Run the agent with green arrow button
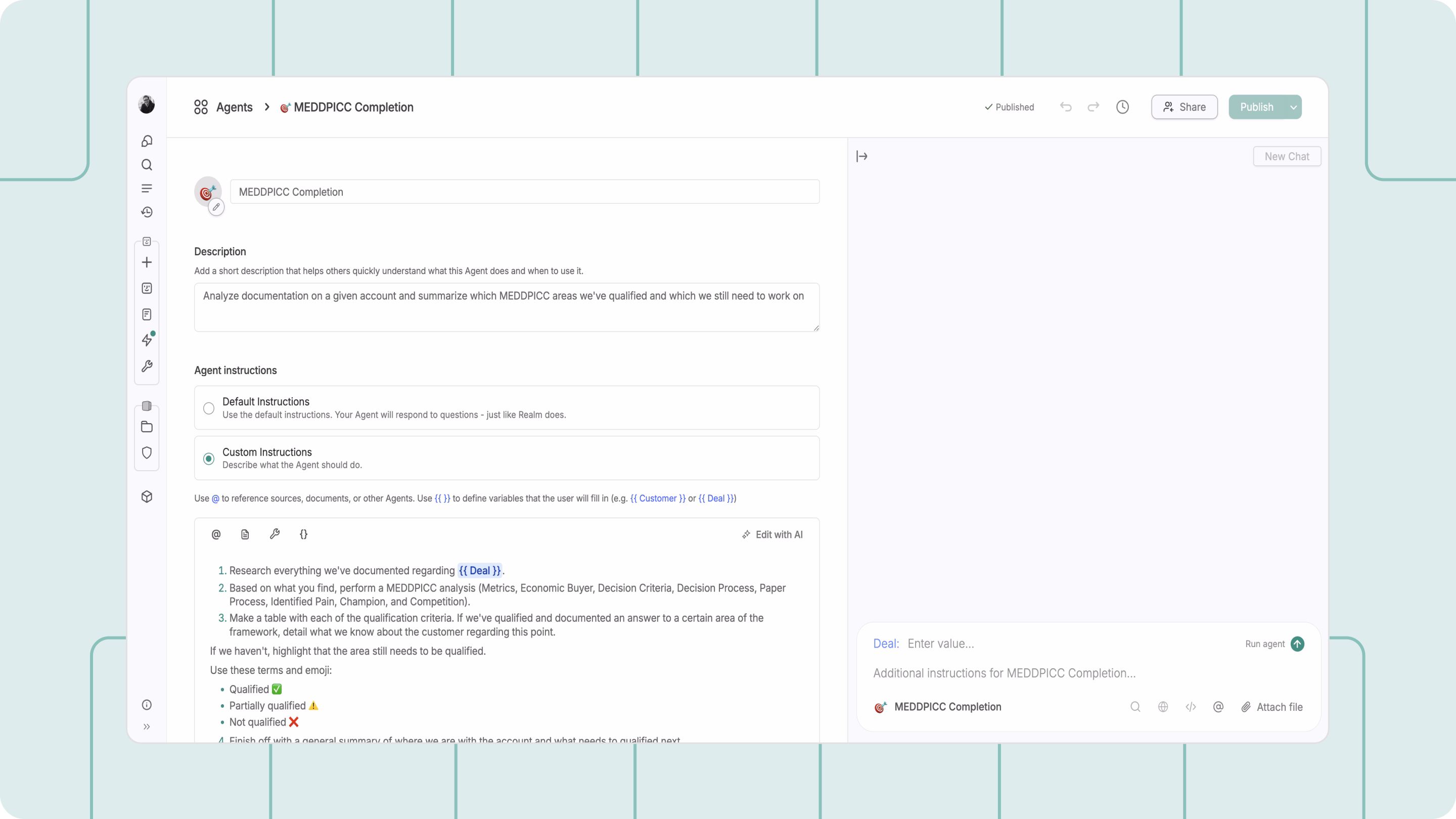Image resolution: width=1456 pixels, height=819 pixels. (1297, 644)
